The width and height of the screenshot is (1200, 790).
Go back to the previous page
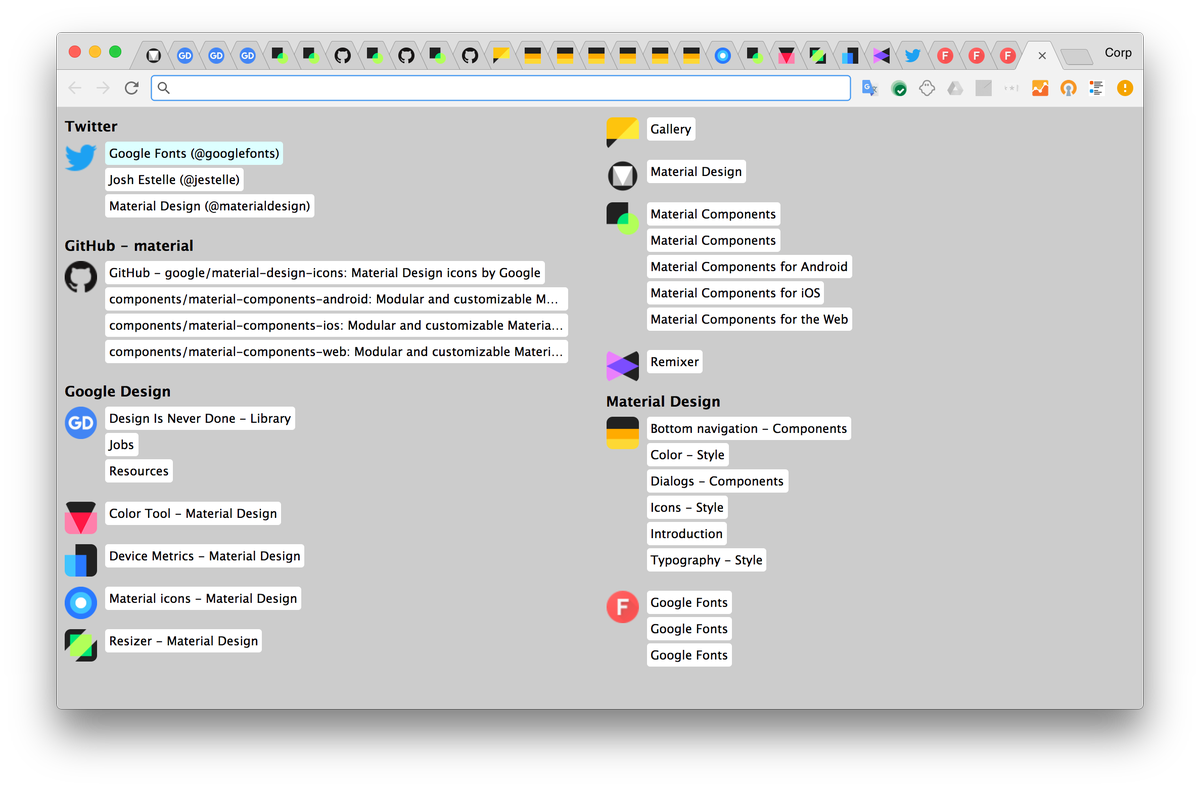[x=75, y=88]
